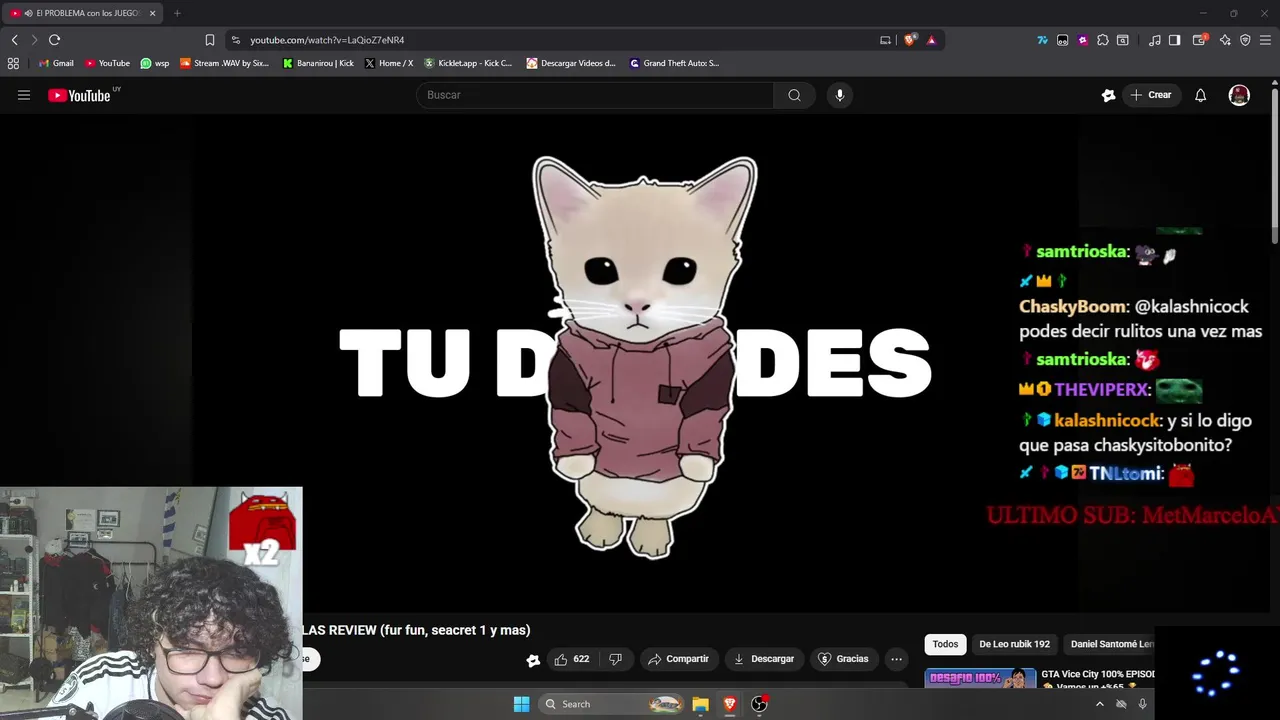Click the sparkle icon left of likes
Viewport: 1280px width, 720px height.
point(533,659)
